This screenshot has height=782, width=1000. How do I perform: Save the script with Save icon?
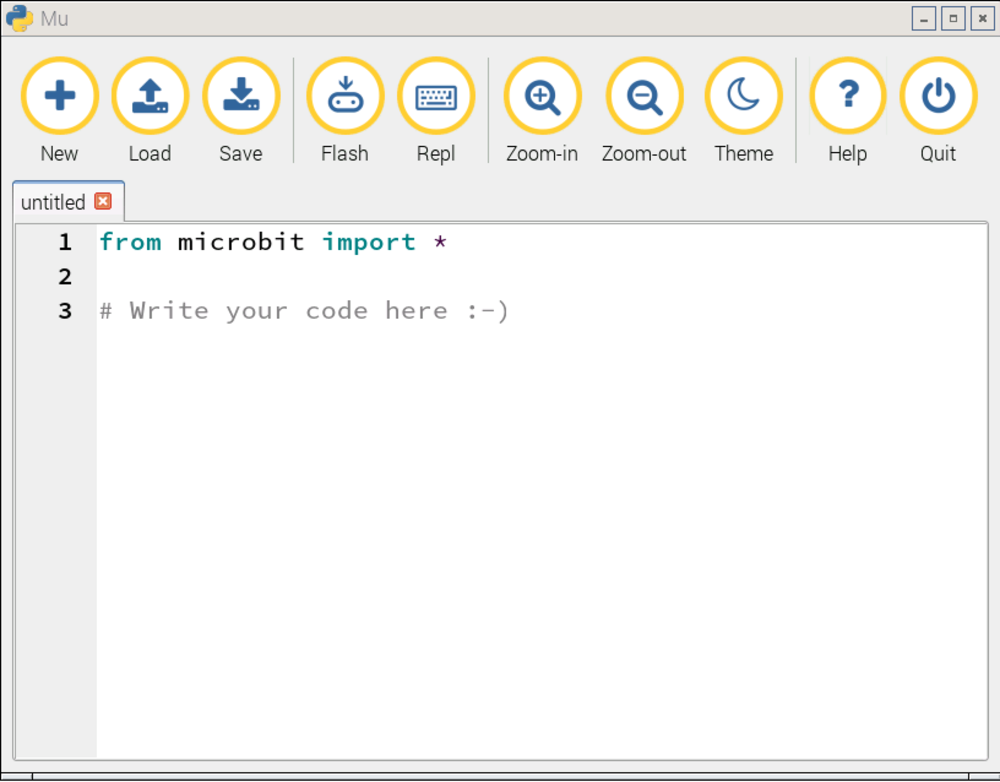click(241, 96)
